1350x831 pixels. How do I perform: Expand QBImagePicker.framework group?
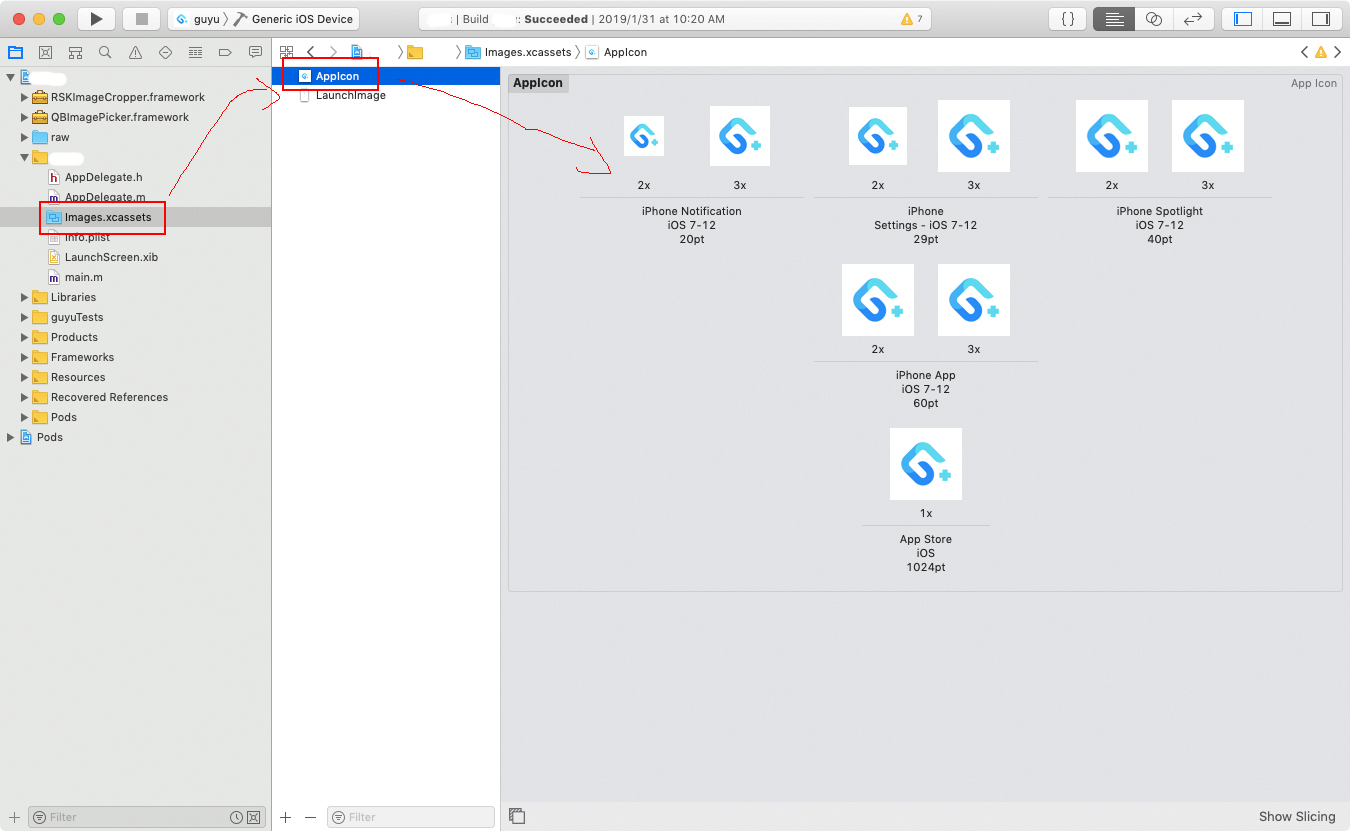pyautogui.click(x=25, y=117)
